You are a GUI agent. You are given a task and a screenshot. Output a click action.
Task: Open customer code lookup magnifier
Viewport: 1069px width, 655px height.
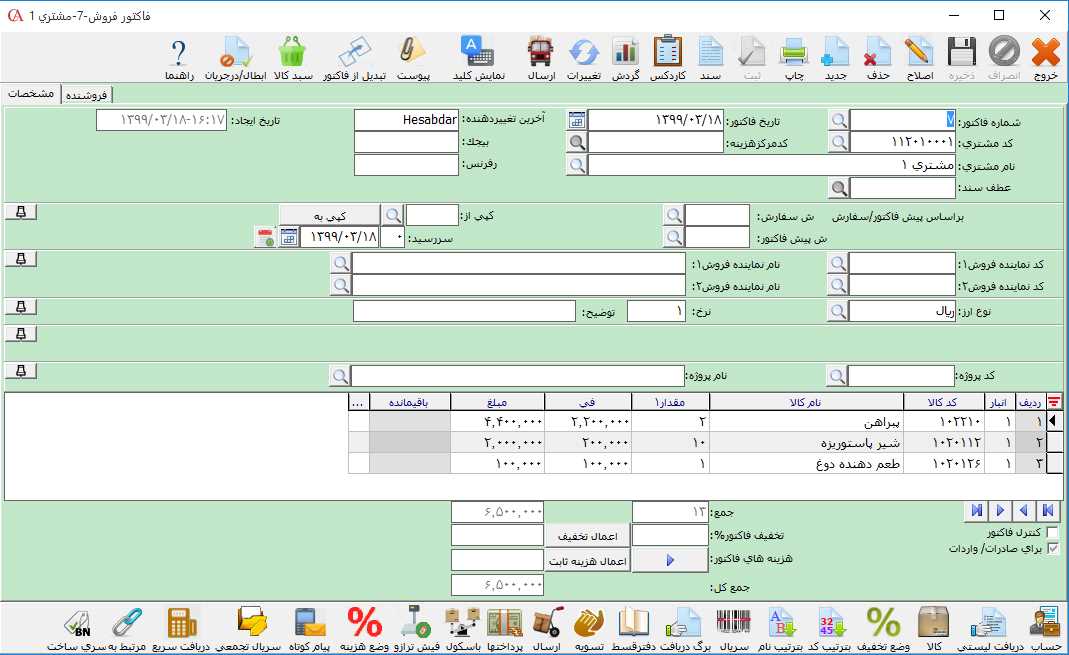click(838, 143)
